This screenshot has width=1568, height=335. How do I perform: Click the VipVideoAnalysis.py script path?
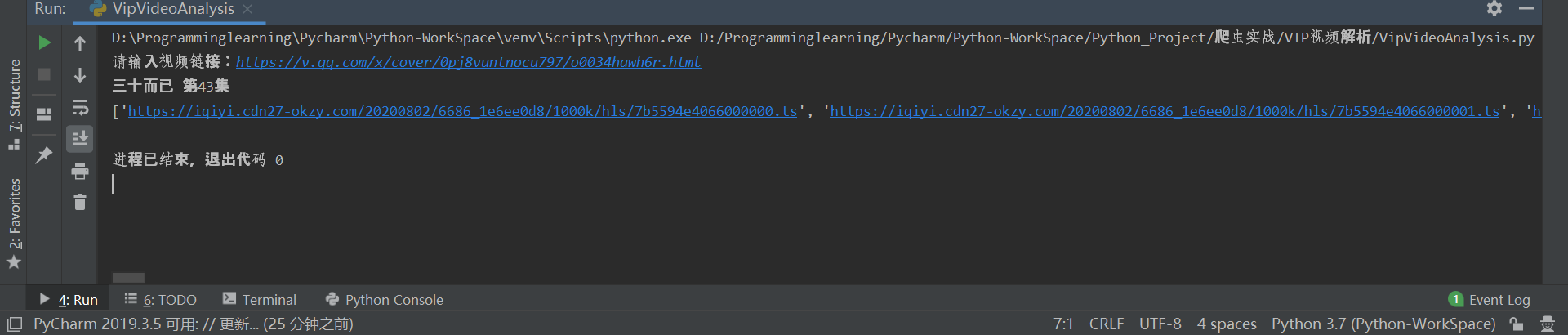click(x=1116, y=38)
